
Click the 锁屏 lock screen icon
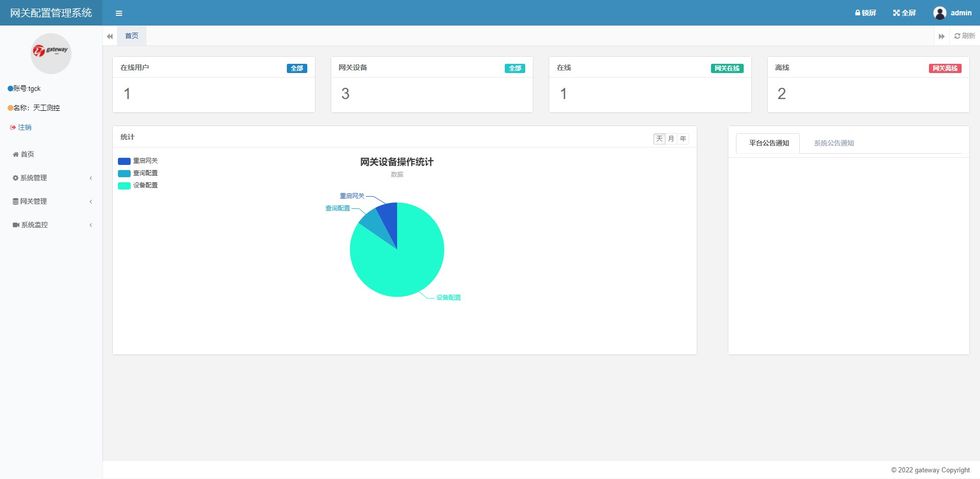[x=858, y=13]
